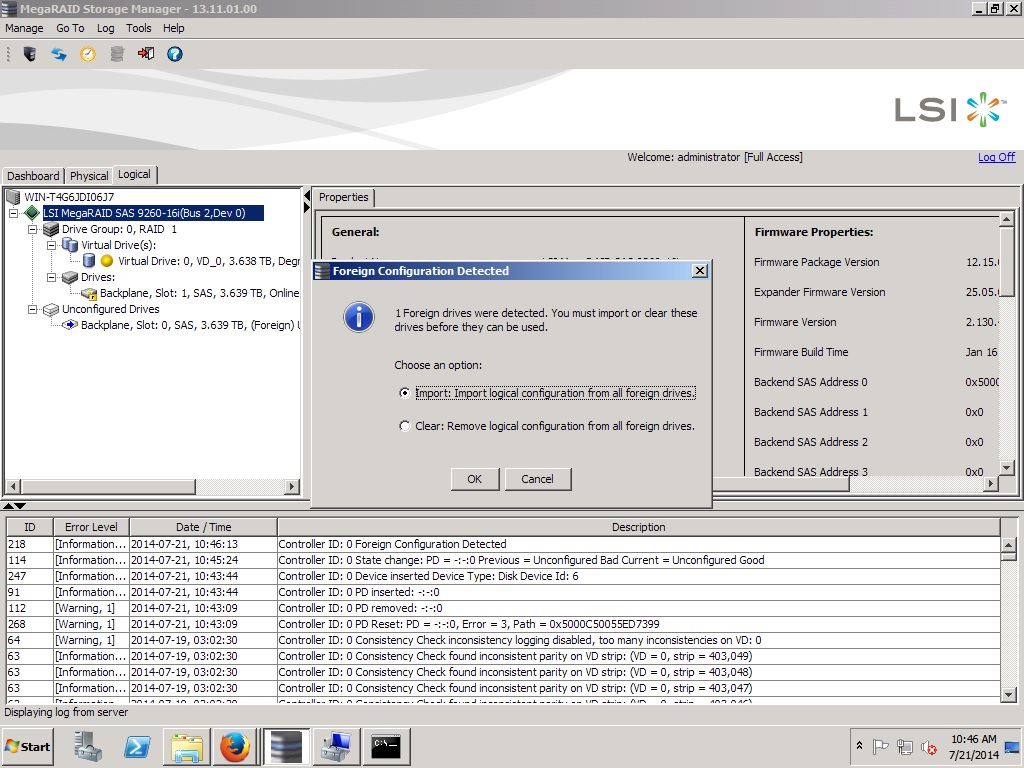Select the Virtual Drive 0 cylinder icon

point(89,261)
